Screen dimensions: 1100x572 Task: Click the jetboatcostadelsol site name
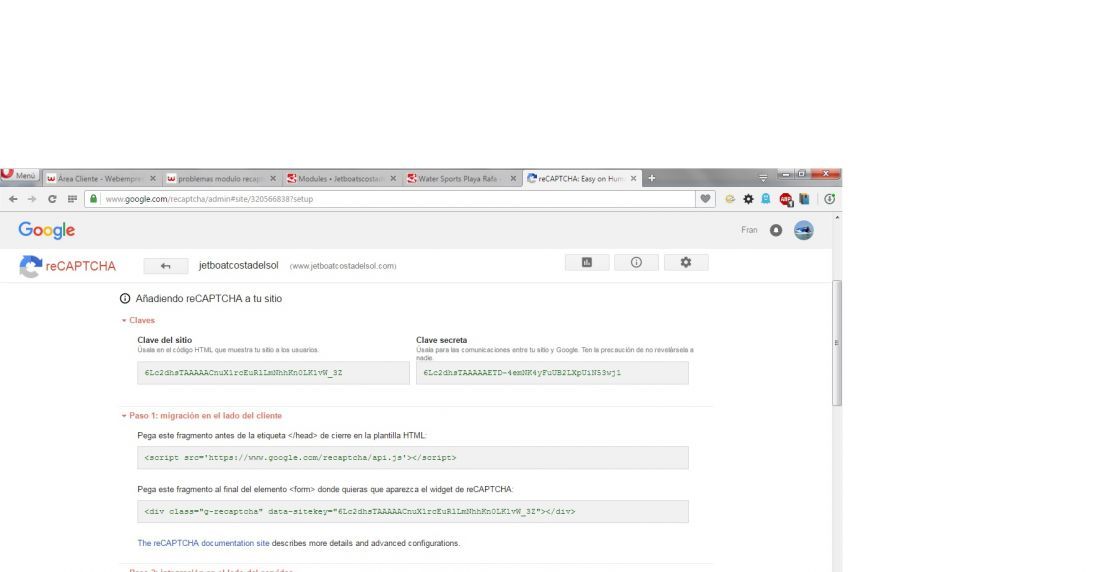coord(239,265)
